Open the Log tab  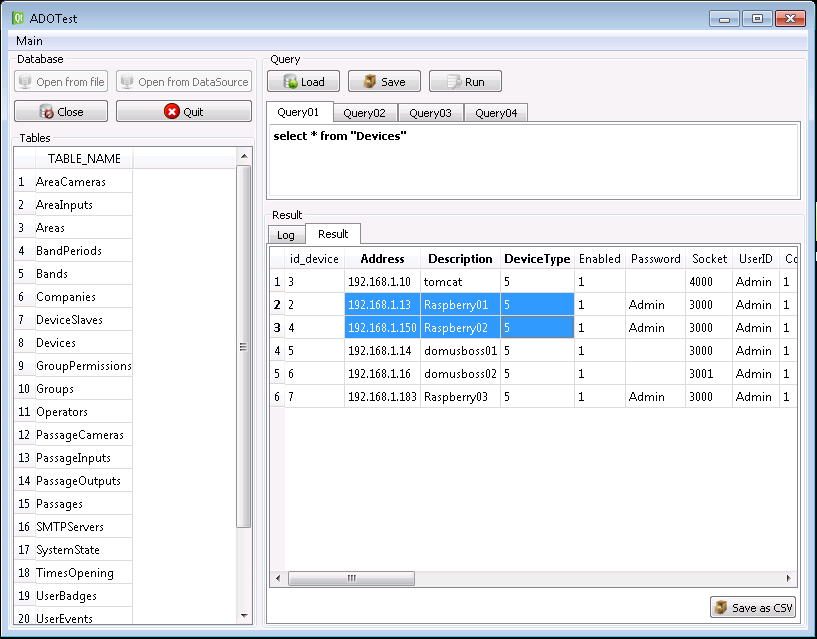pyautogui.click(x=286, y=235)
